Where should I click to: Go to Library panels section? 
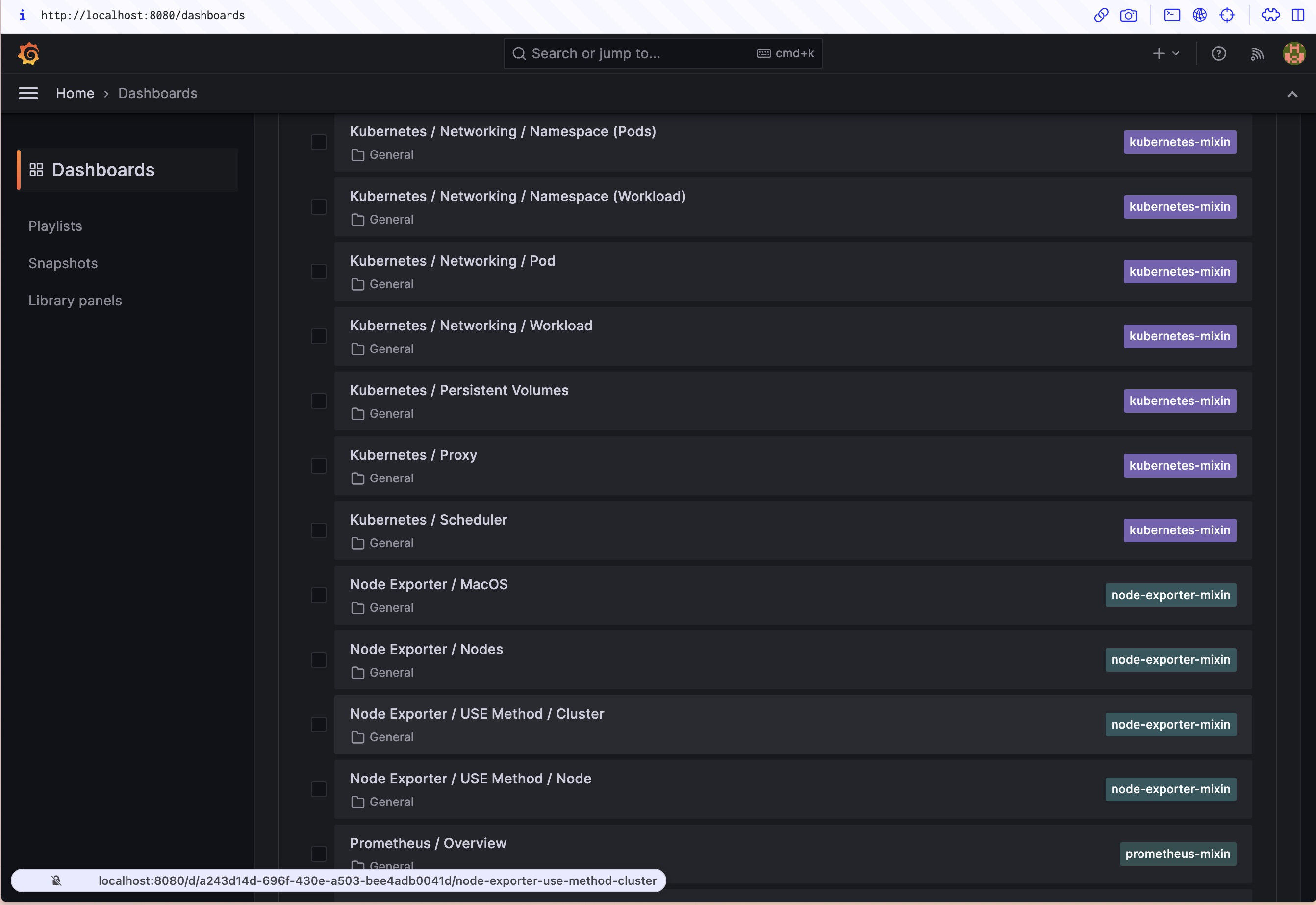point(75,300)
